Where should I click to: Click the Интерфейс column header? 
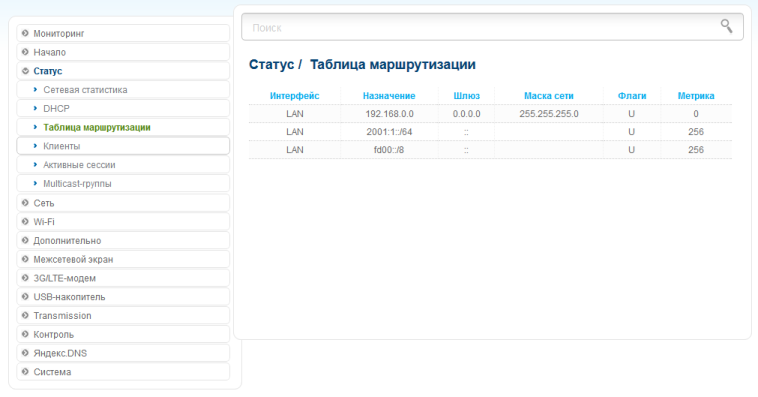tap(294, 96)
